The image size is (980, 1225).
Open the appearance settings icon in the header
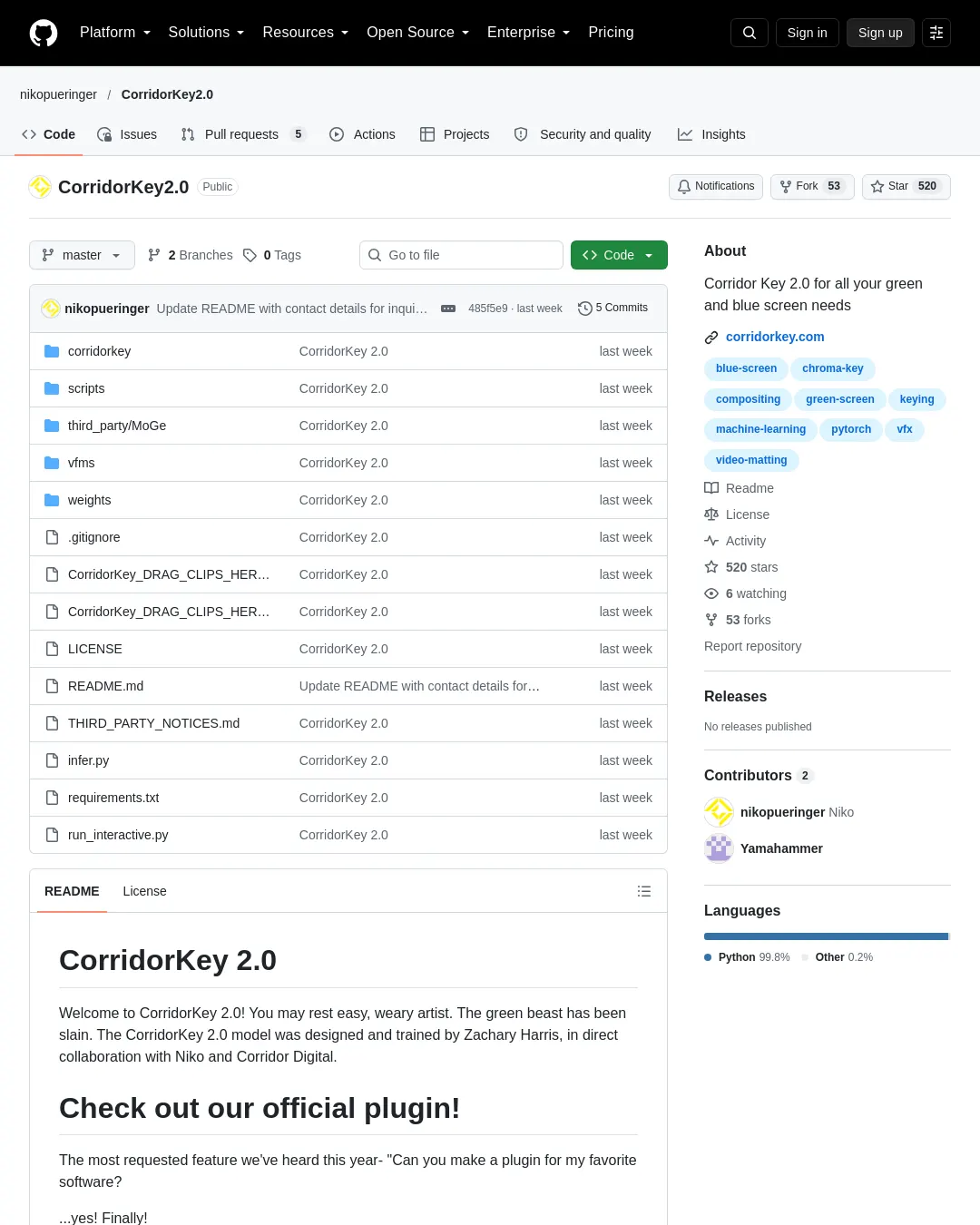click(936, 33)
